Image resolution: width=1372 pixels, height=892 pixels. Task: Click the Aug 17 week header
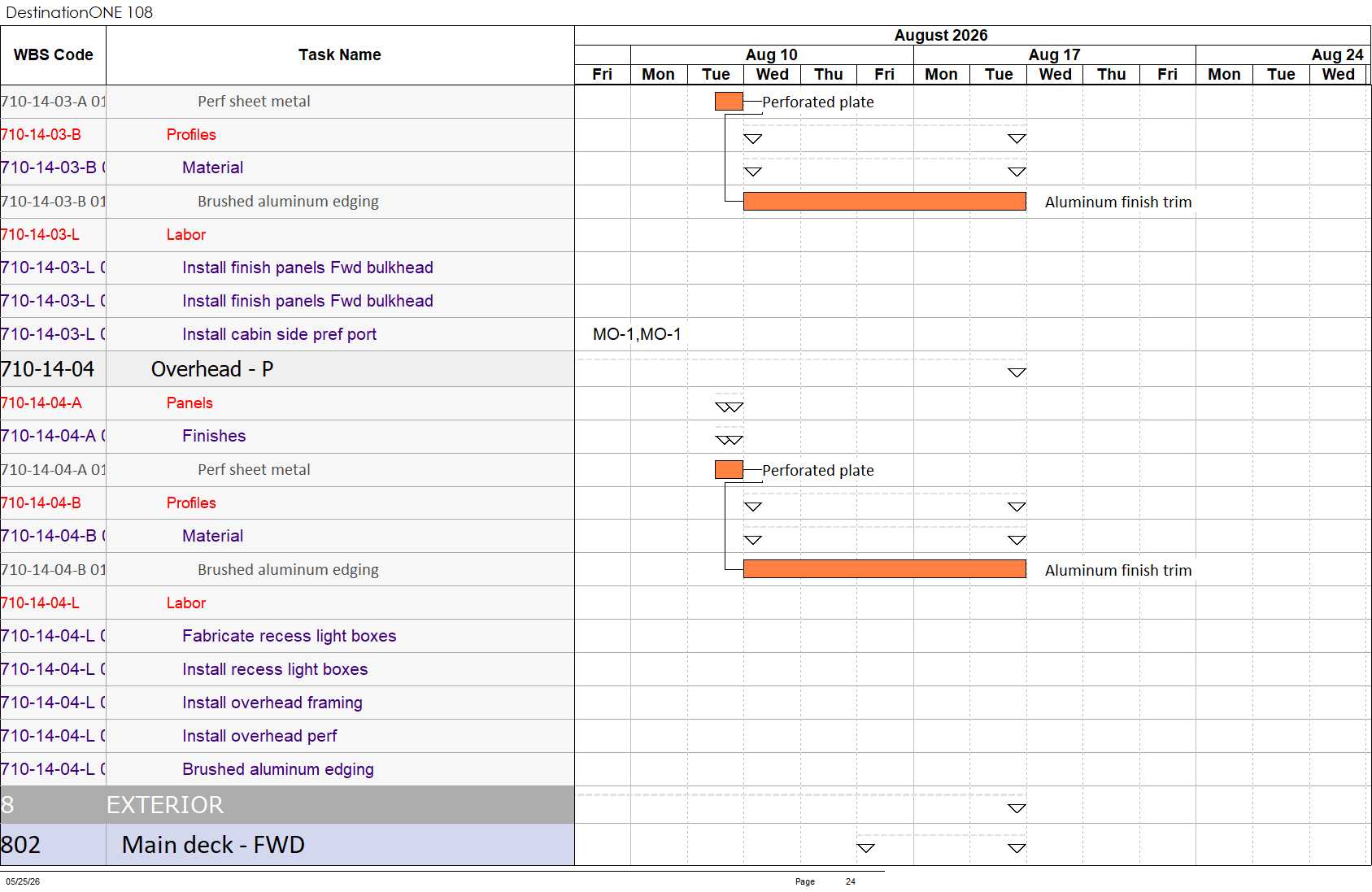tap(1055, 54)
